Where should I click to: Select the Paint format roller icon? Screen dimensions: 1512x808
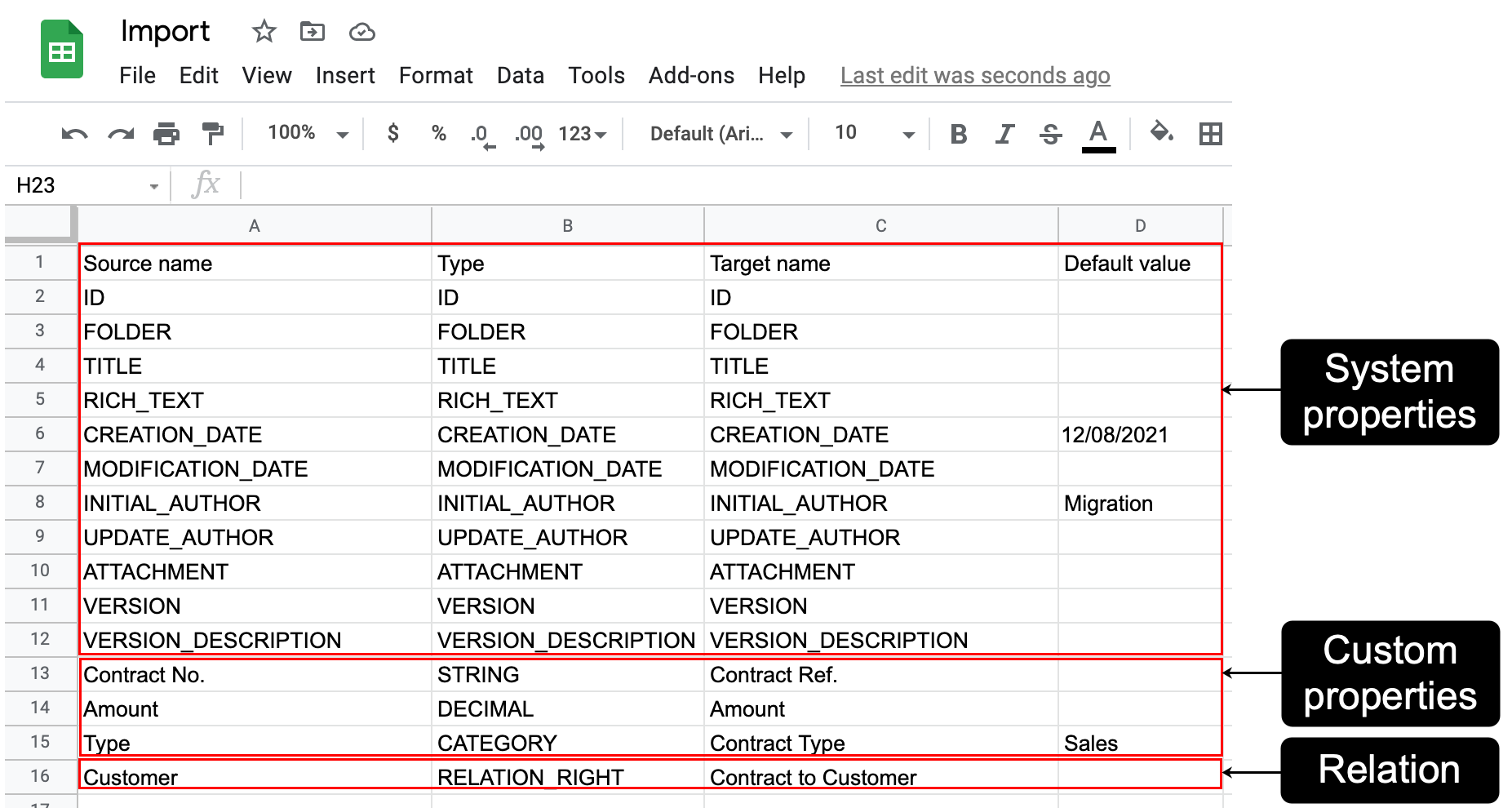tap(213, 134)
